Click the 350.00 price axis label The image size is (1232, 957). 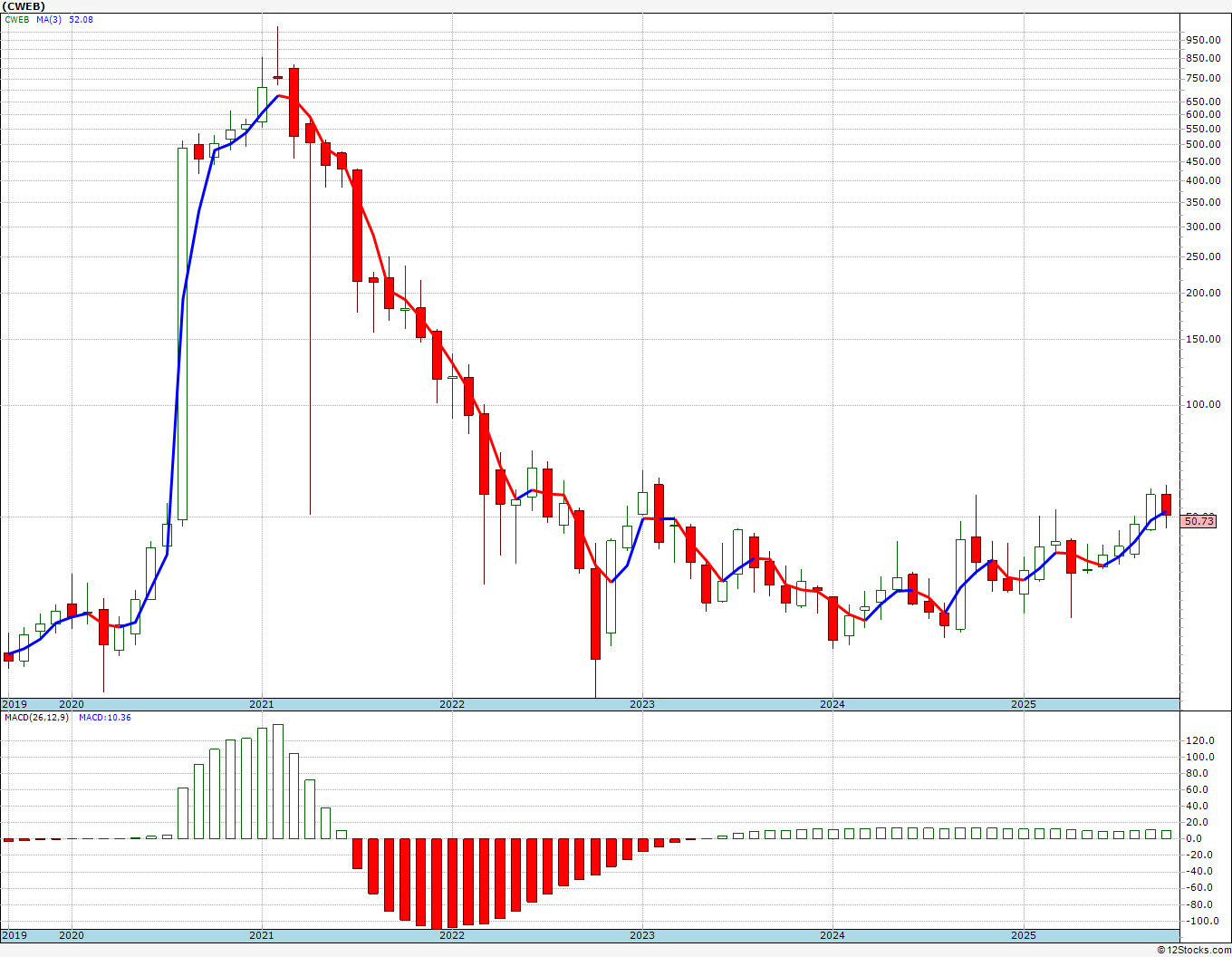(1203, 202)
